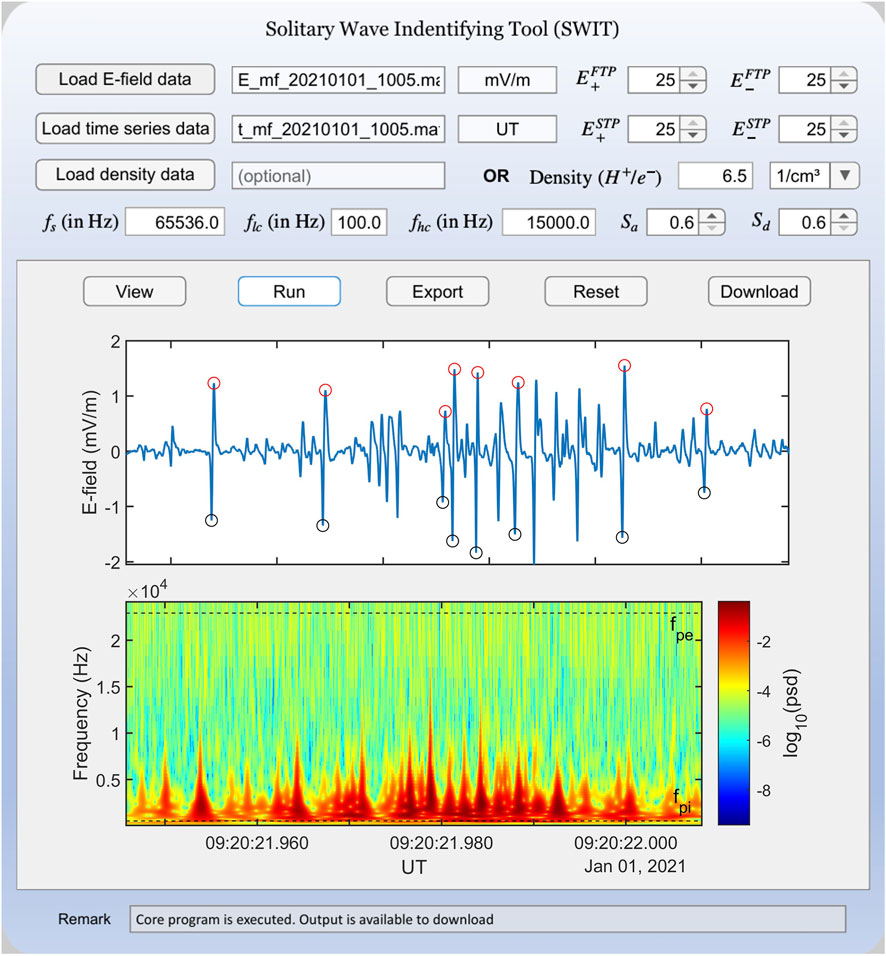Click the optional density file field
Viewport: 886px width, 956px height.
coord(337,176)
